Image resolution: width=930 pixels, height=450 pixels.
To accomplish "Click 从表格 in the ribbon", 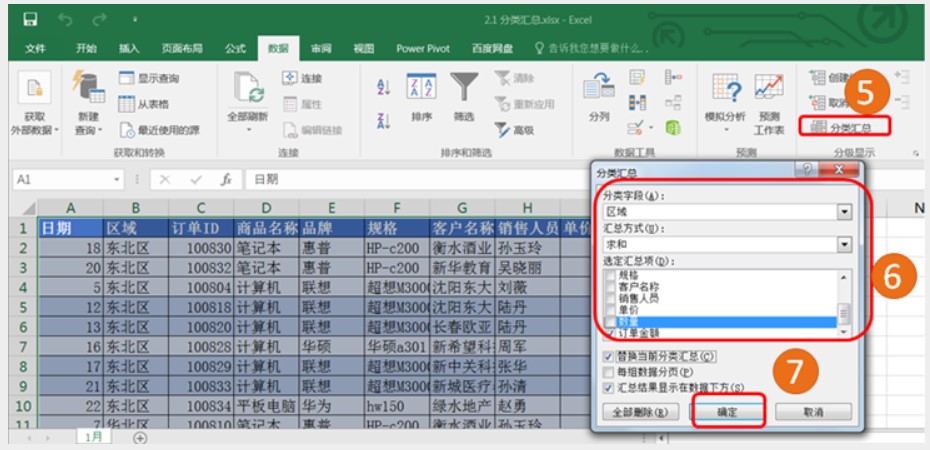I will (144, 104).
